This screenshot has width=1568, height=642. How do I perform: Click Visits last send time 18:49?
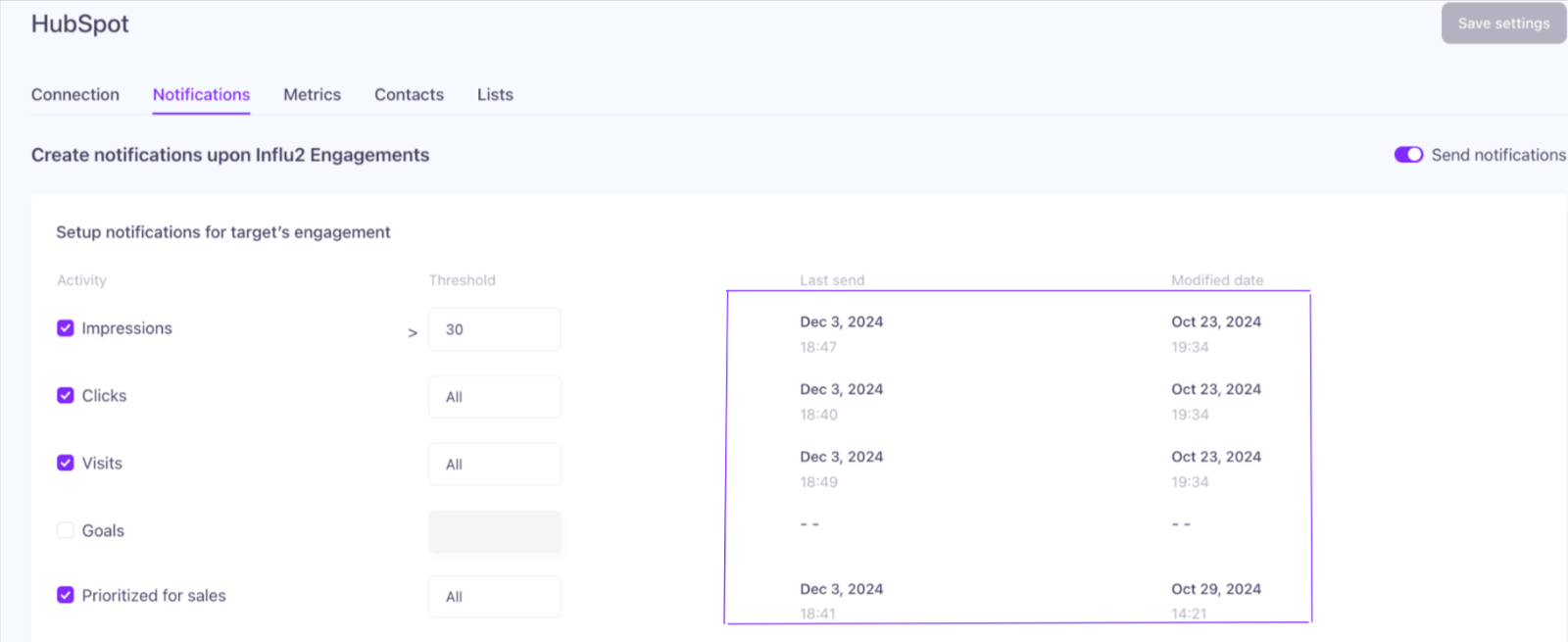tap(818, 482)
